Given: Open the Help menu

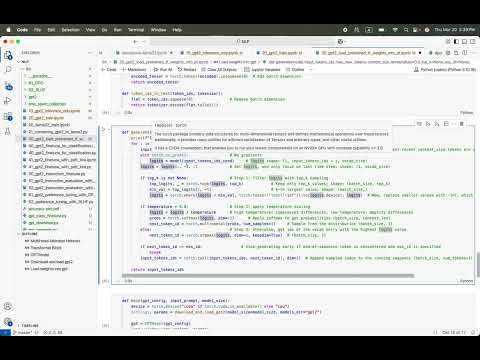Looking at the screenshot, I should pyautogui.click(x=177, y=30).
